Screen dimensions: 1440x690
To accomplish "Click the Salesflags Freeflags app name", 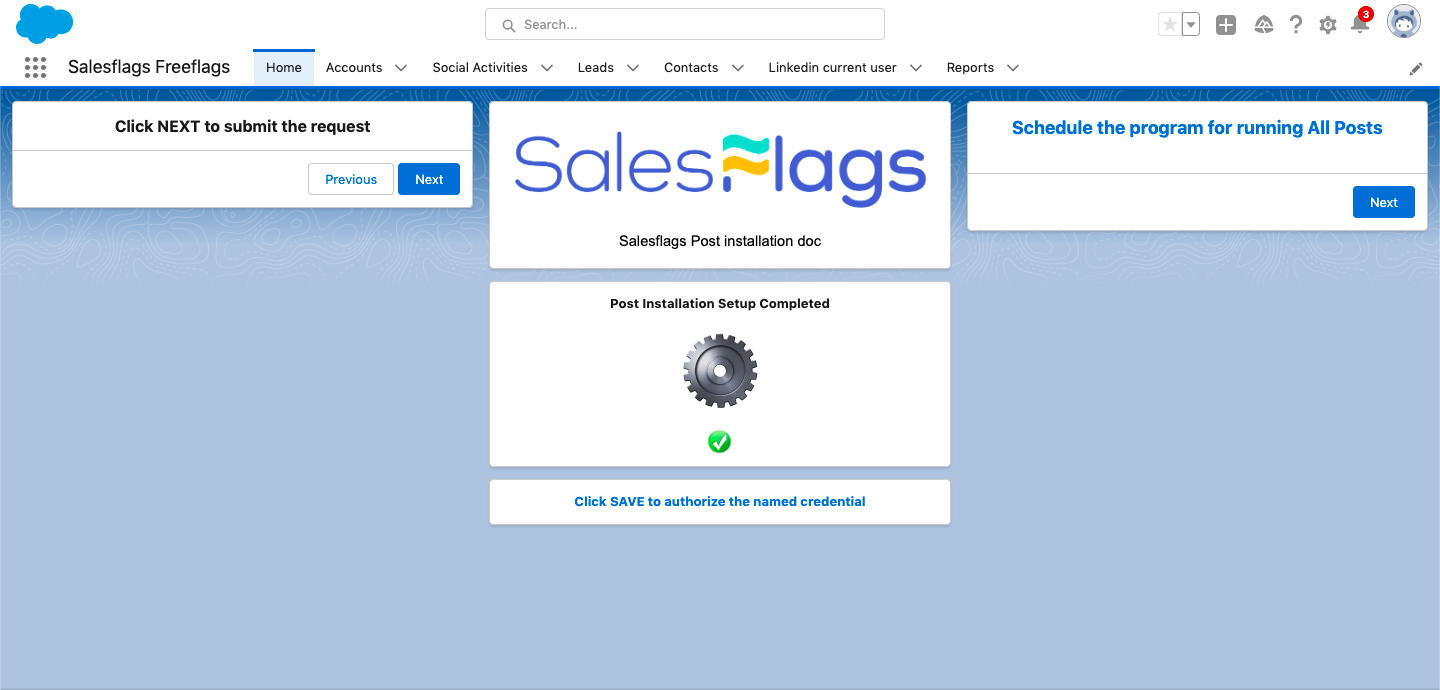I will tap(149, 67).
